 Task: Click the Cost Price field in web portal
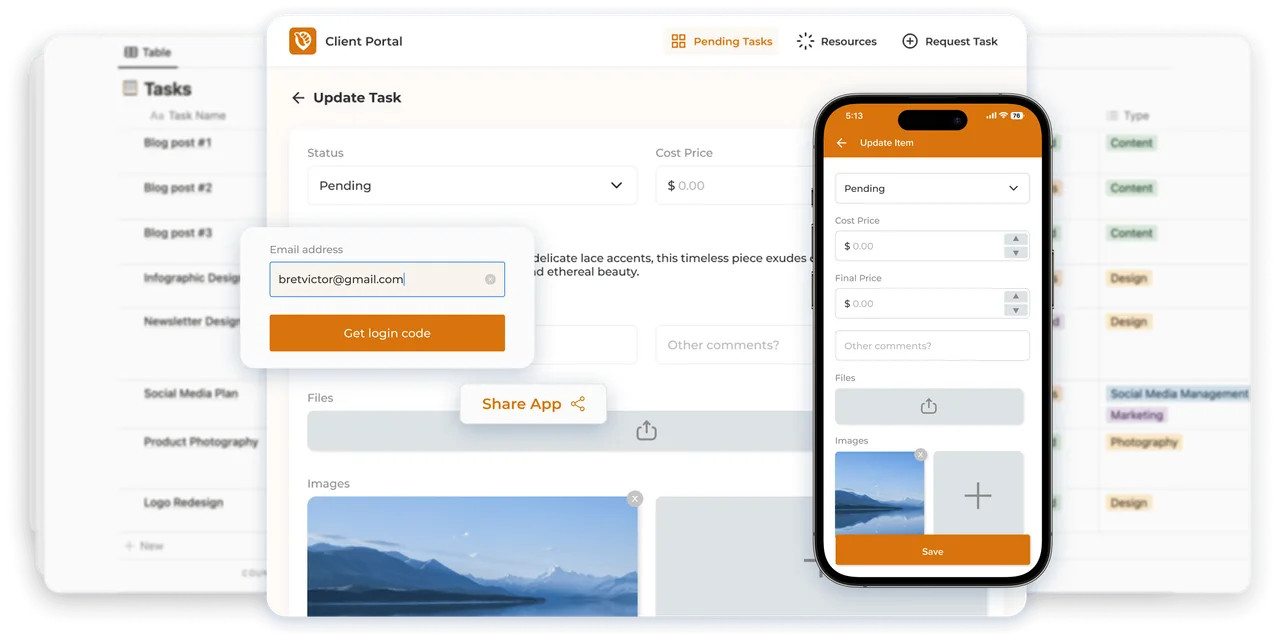click(735, 186)
